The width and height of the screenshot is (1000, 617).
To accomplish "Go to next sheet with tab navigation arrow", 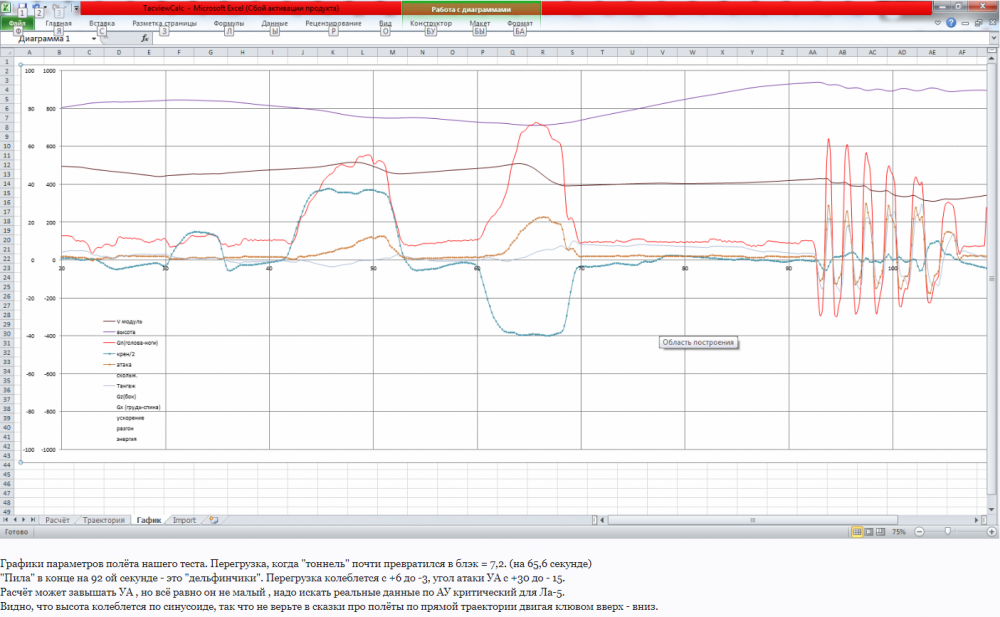I will pos(24,520).
